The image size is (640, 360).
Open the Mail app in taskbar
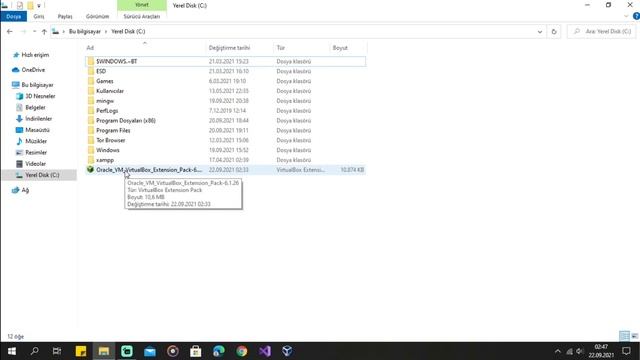coord(150,351)
